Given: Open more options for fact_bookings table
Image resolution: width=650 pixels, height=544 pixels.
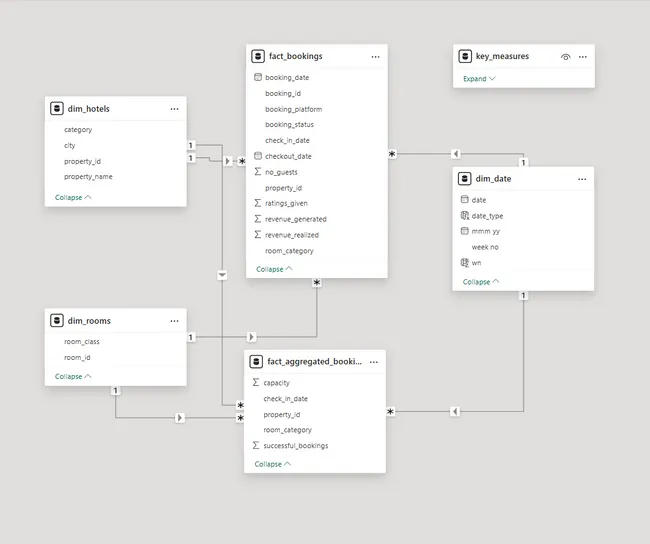Looking at the screenshot, I should (x=376, y=57).
